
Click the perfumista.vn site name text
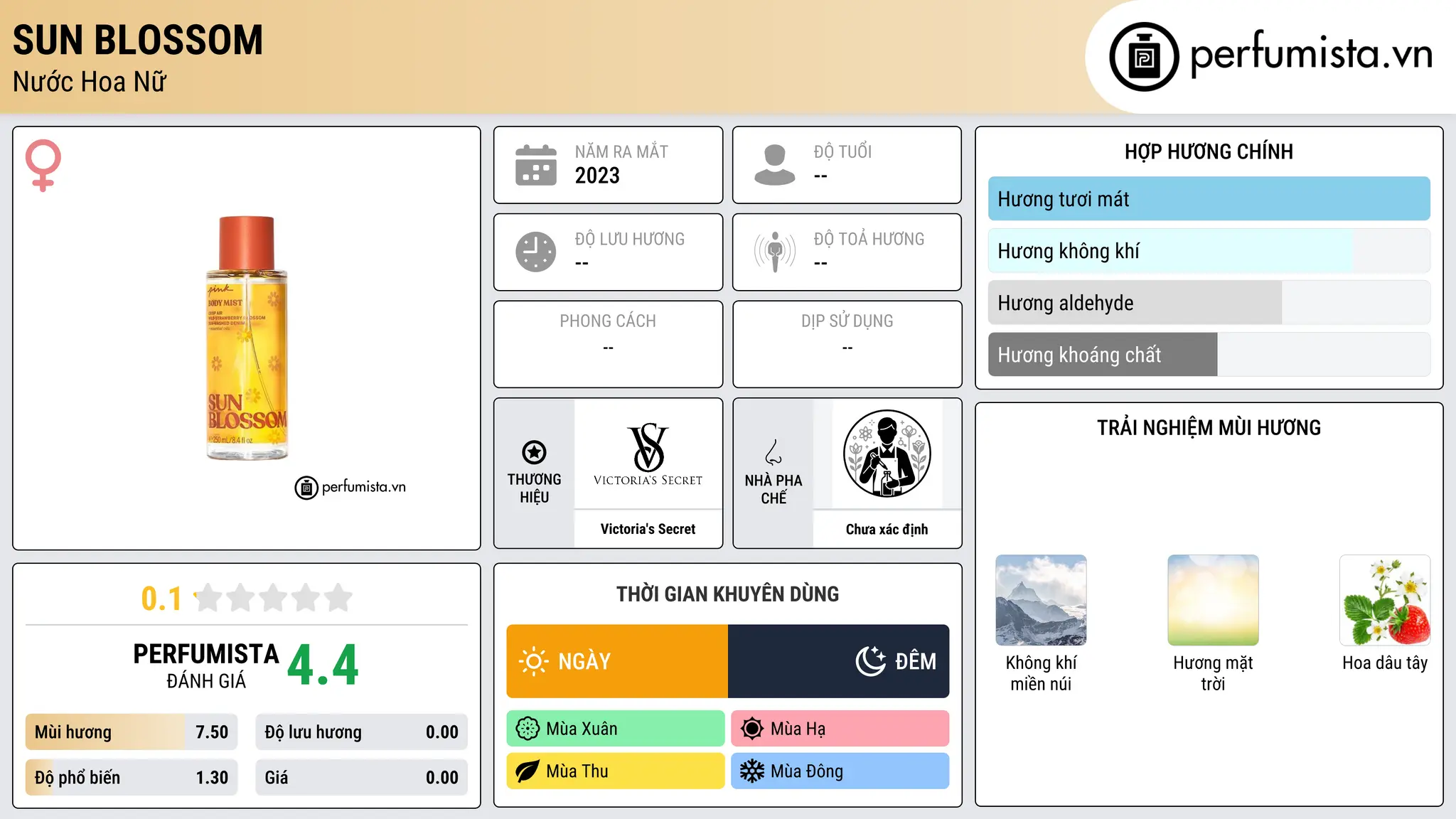point(1311,55)
